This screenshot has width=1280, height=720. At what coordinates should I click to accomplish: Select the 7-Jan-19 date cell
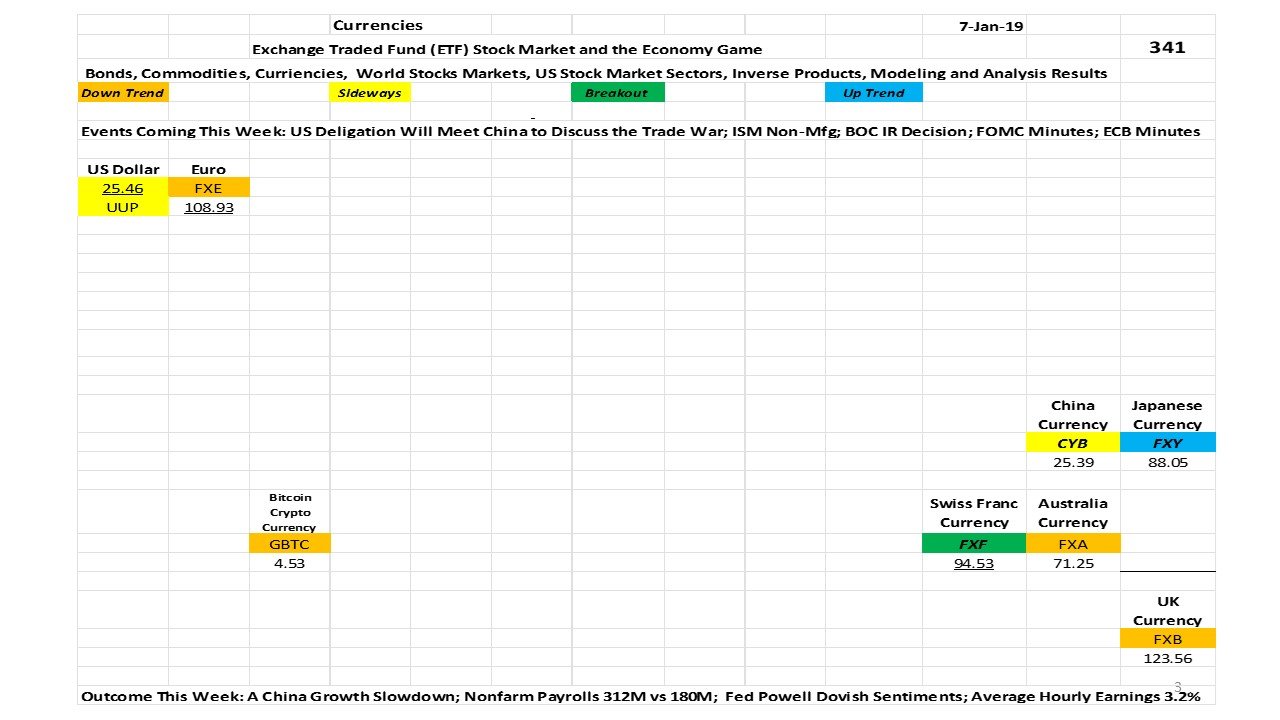point(990,27)
